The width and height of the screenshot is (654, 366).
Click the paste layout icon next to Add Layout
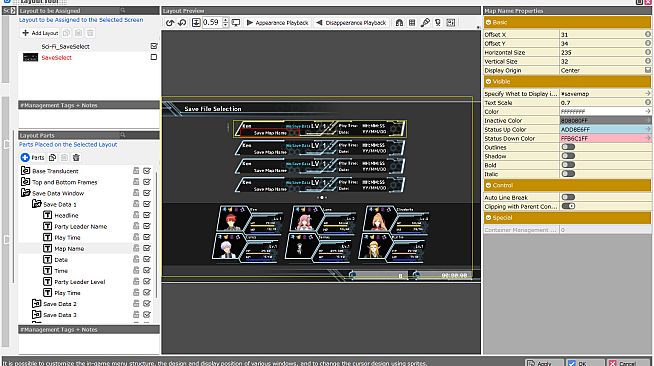coord(78,33)
